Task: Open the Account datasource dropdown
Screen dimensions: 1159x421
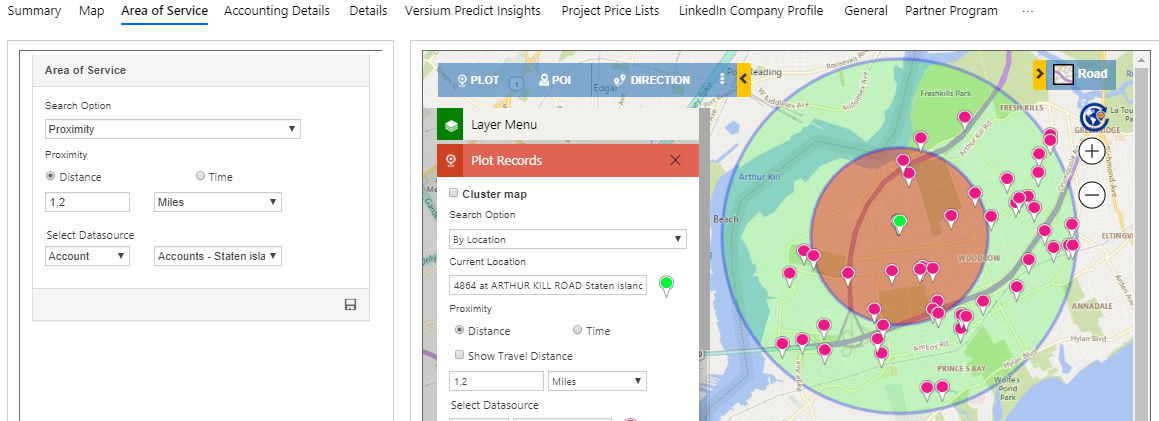Action: (88, 256)
